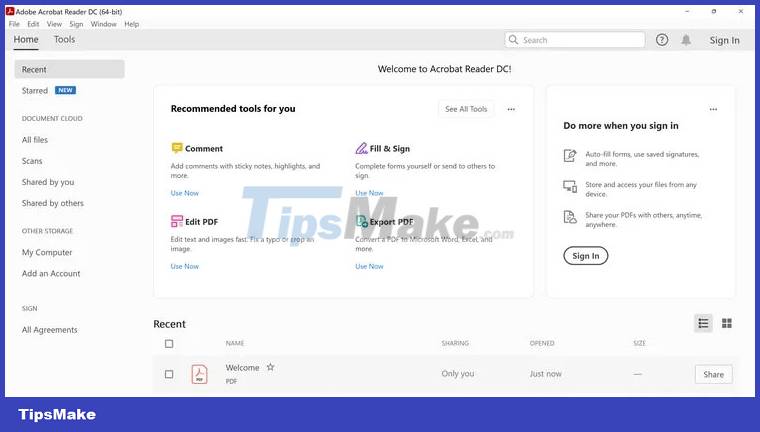The image size is (760, 432).
Task: Open the Sign menu
Action: (x=76, y=24)
